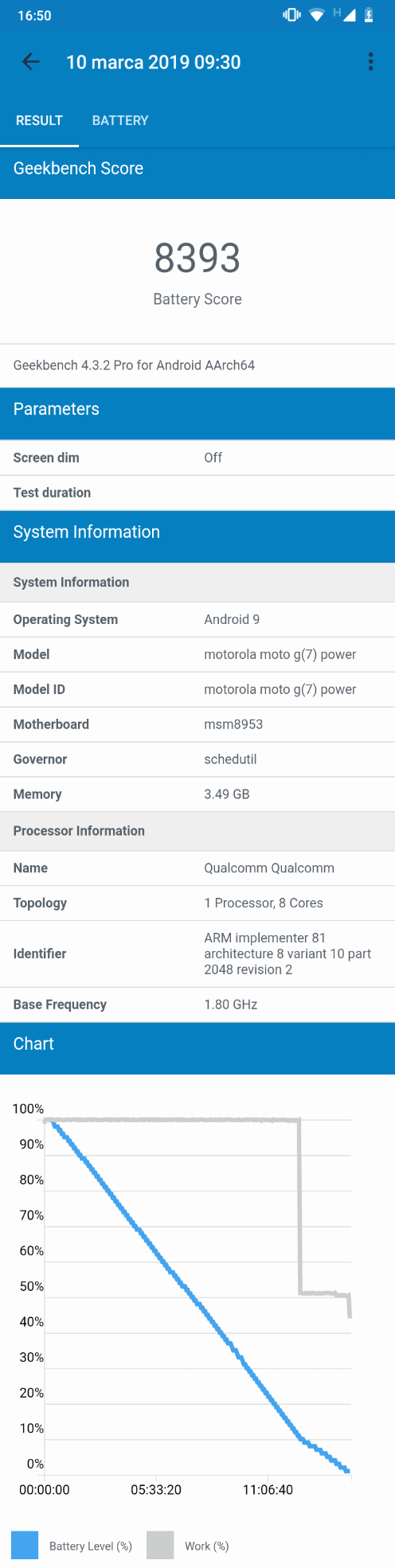Tap the 1 Processor, 8 Cores value
395x1568 pixels.
tap(264, 903)
